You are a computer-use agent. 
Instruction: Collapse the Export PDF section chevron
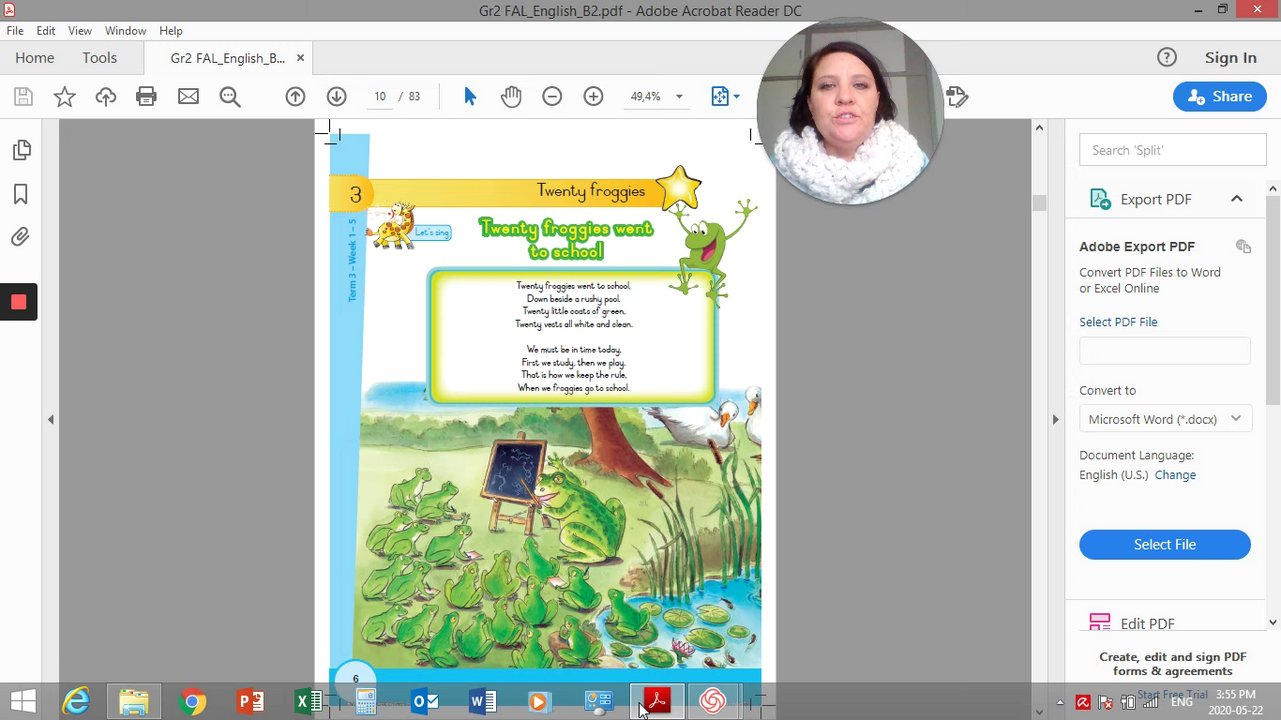[x=1237, y=199]
